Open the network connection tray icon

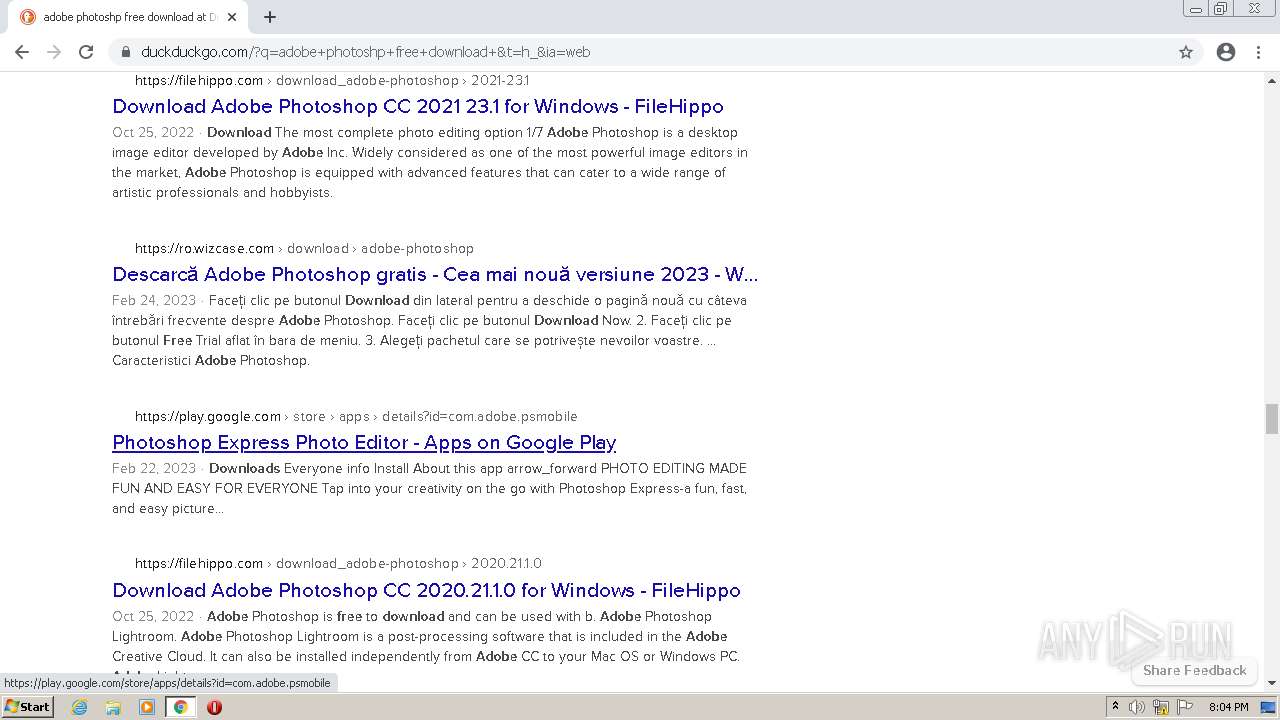pyautogui.click(x=1161, y=707)
